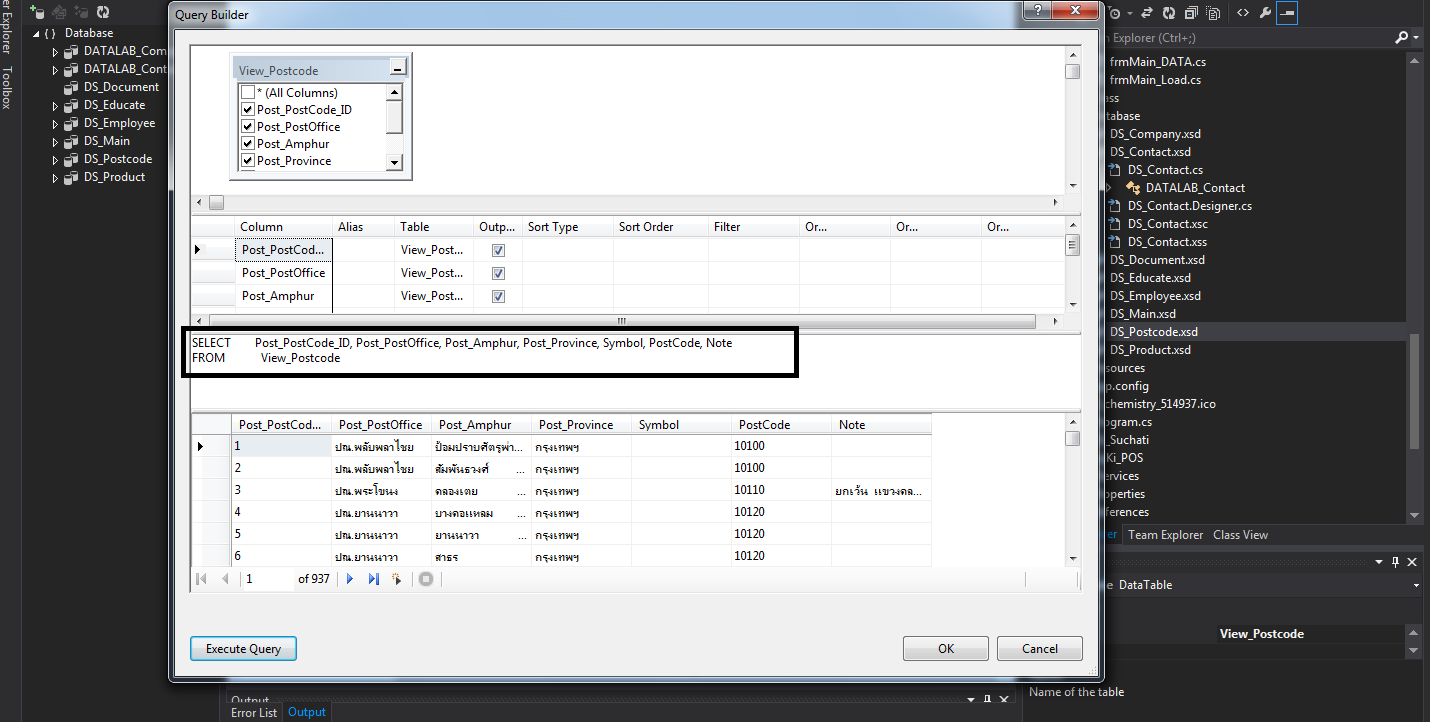
Task: Click the Show All Files icon
Action: point(1213,13)
